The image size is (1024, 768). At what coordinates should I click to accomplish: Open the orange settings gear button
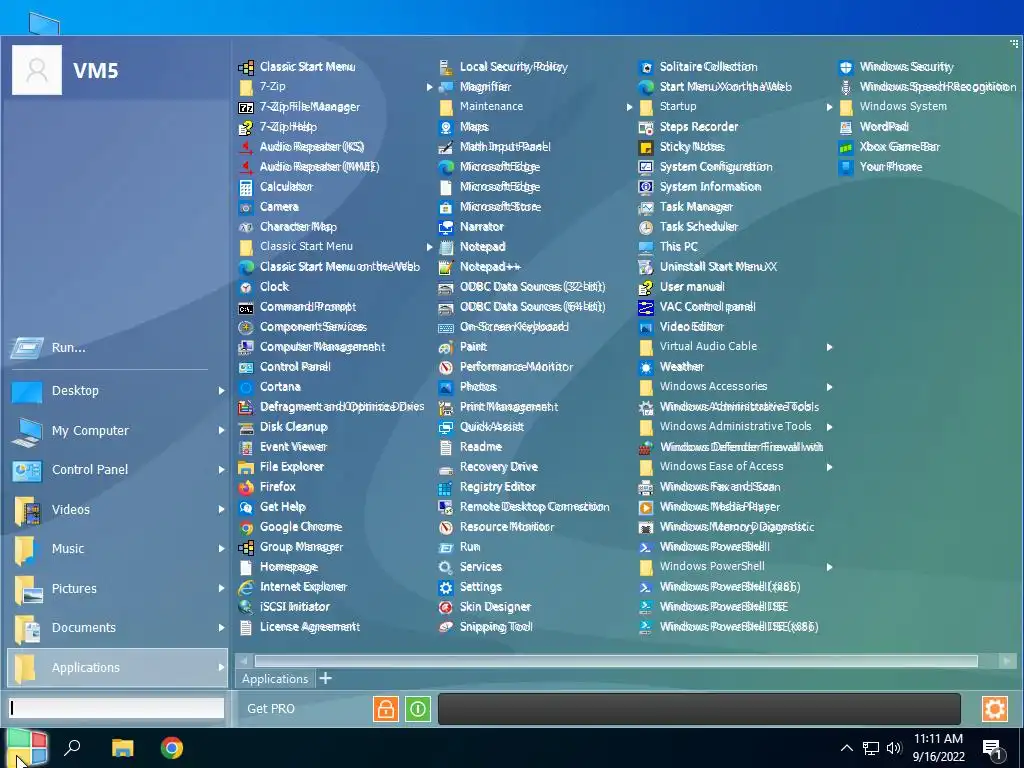[x=995, y=709]
